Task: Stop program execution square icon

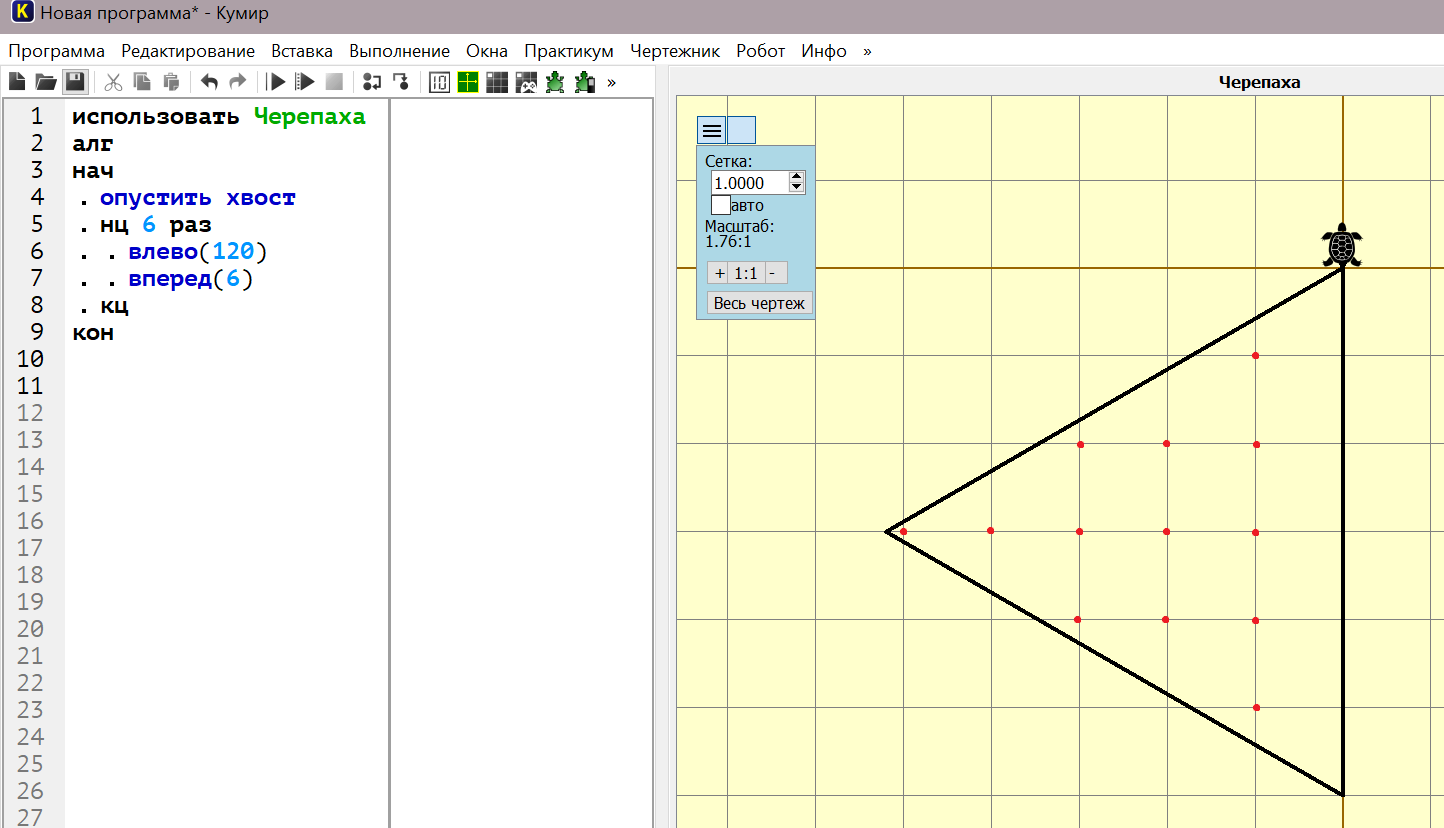Action: pyautogui.click(x=334, y=82)
